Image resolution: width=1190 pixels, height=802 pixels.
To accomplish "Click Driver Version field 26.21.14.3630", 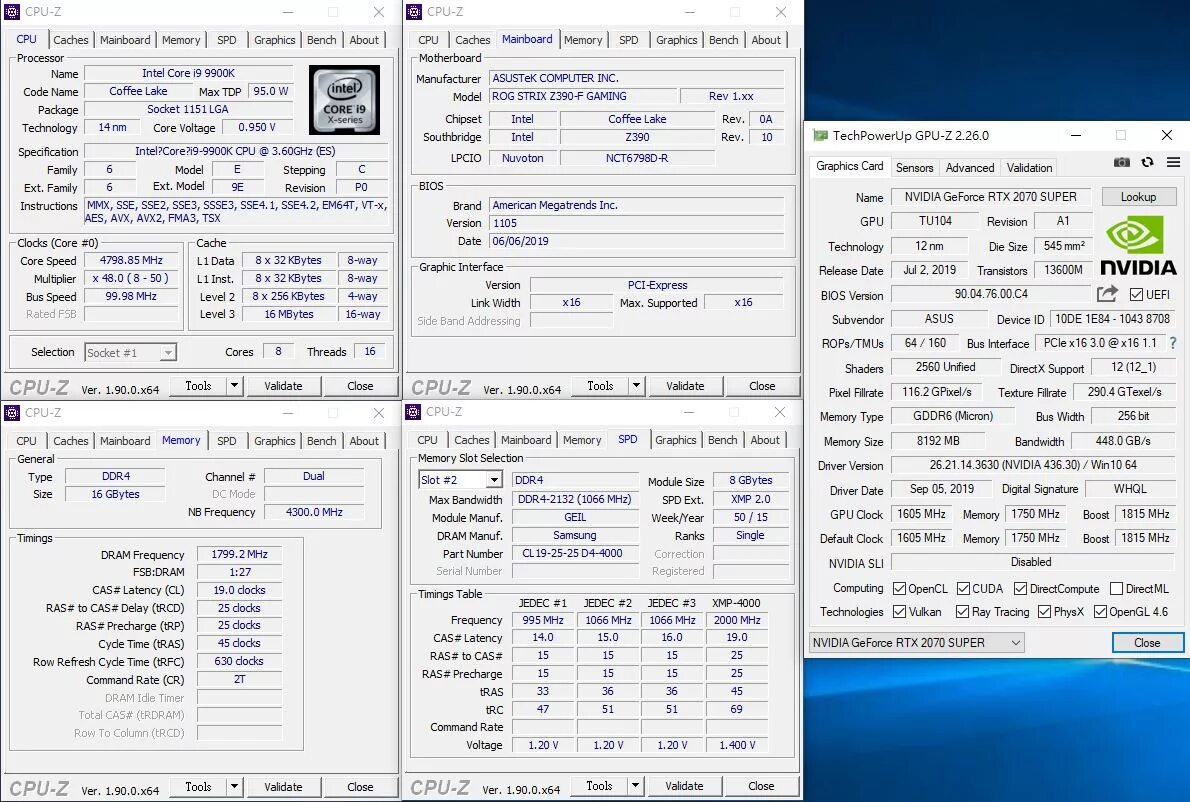I will click(1033, 464).
